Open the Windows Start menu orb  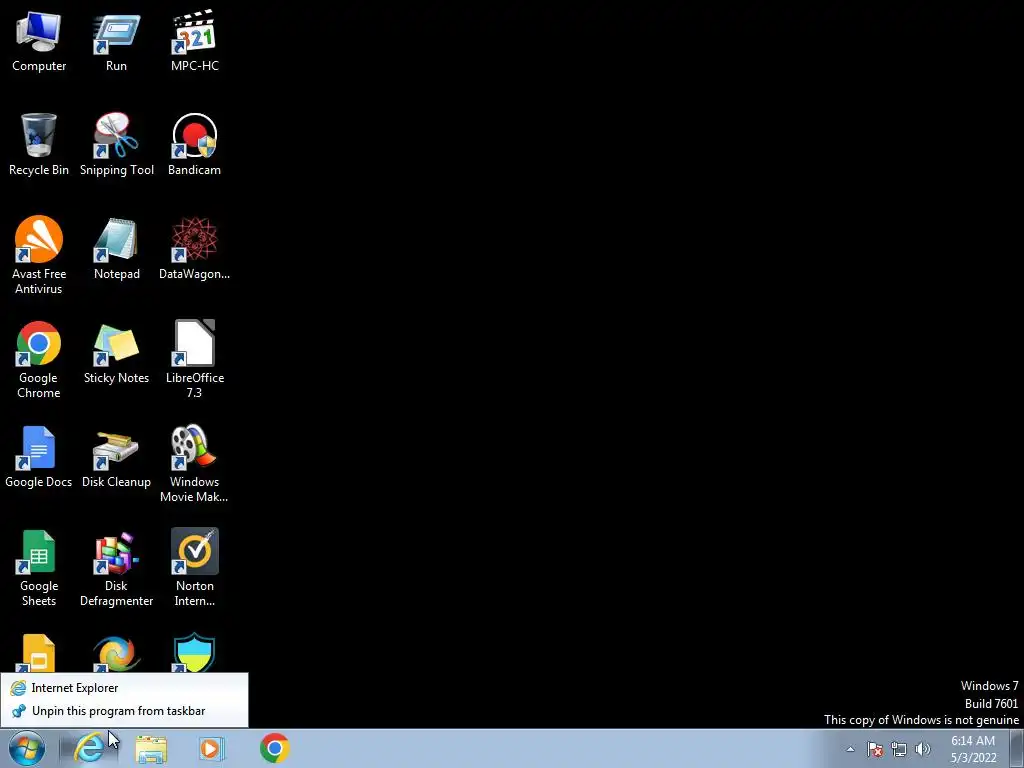[x=27, y=748]
